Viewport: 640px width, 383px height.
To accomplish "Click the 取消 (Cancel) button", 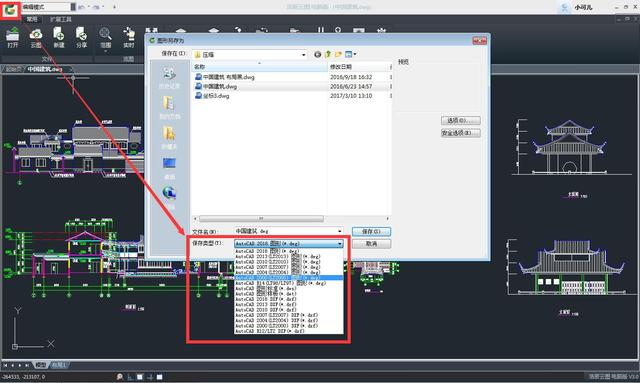I will [371, 244].
